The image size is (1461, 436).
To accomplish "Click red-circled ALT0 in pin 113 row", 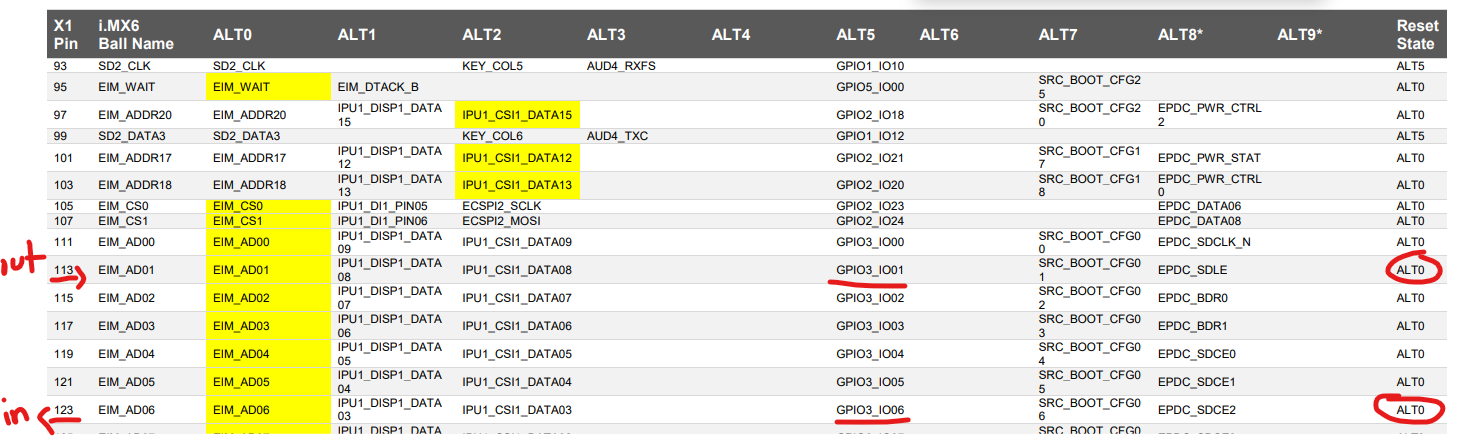I will 1410,270.
